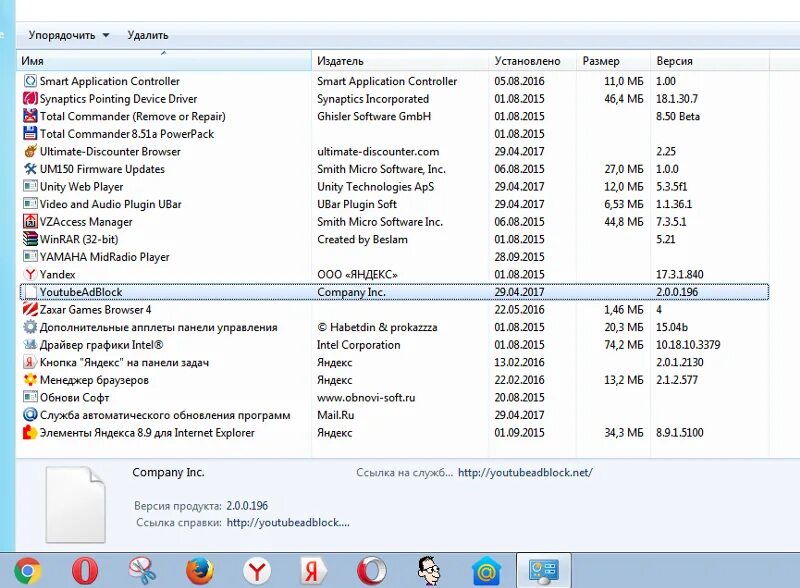Click the YAMAHA MidRadio Player icon
This screenshot has height=588, width=800.
click(30, 257)
